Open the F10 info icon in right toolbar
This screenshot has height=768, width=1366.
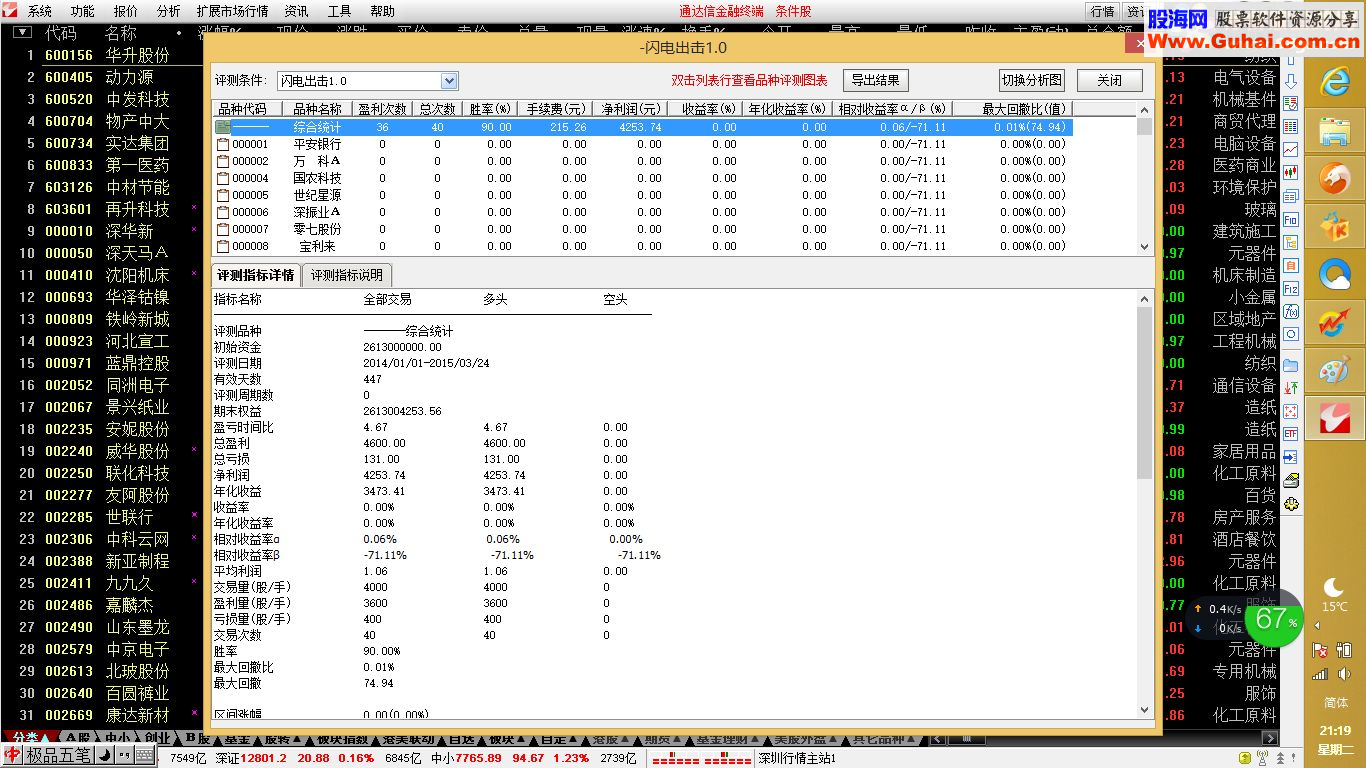(x=1291, y=219)
